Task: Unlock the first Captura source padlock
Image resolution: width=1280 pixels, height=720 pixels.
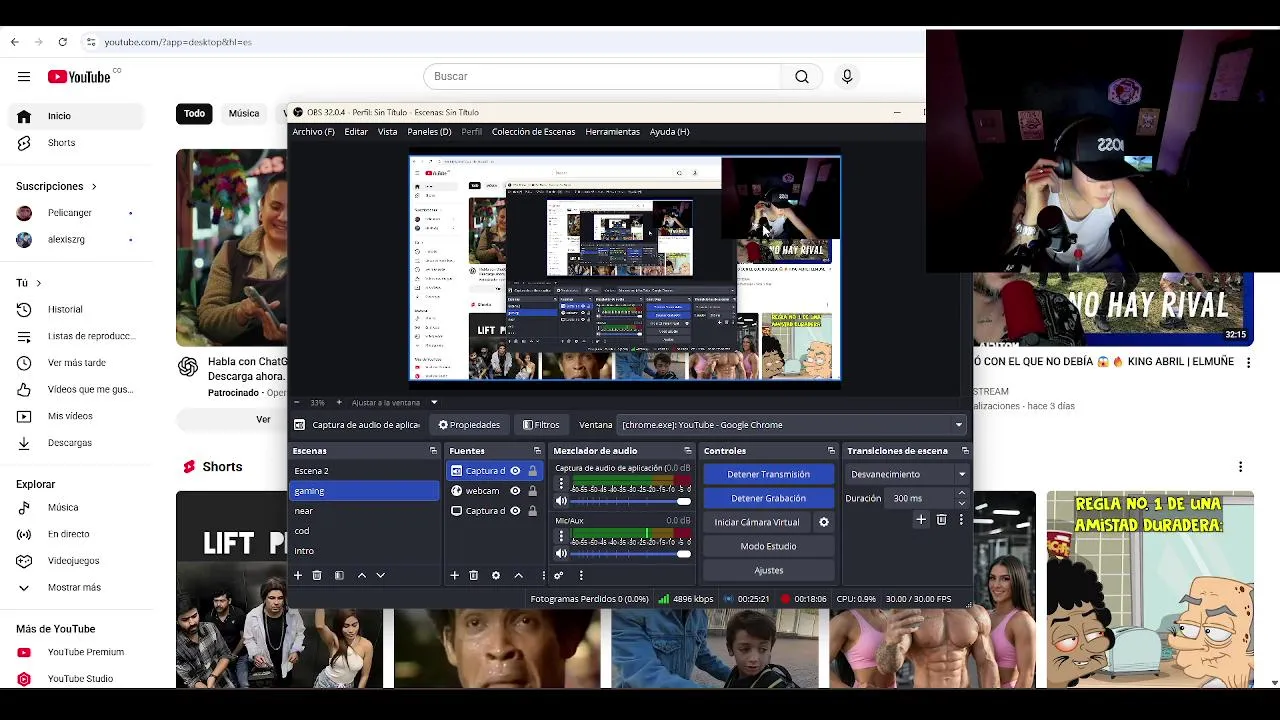Action: pyautogui.click(x=532, y=471)
